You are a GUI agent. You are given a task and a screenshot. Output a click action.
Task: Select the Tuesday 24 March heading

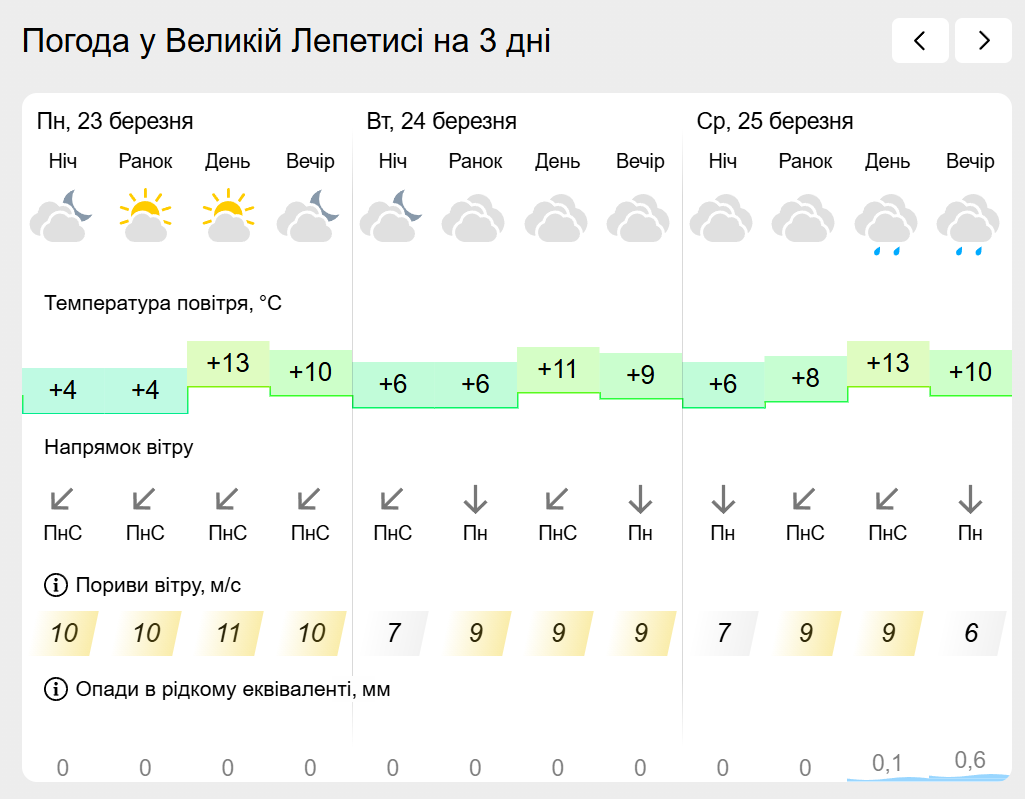point(441,122)
